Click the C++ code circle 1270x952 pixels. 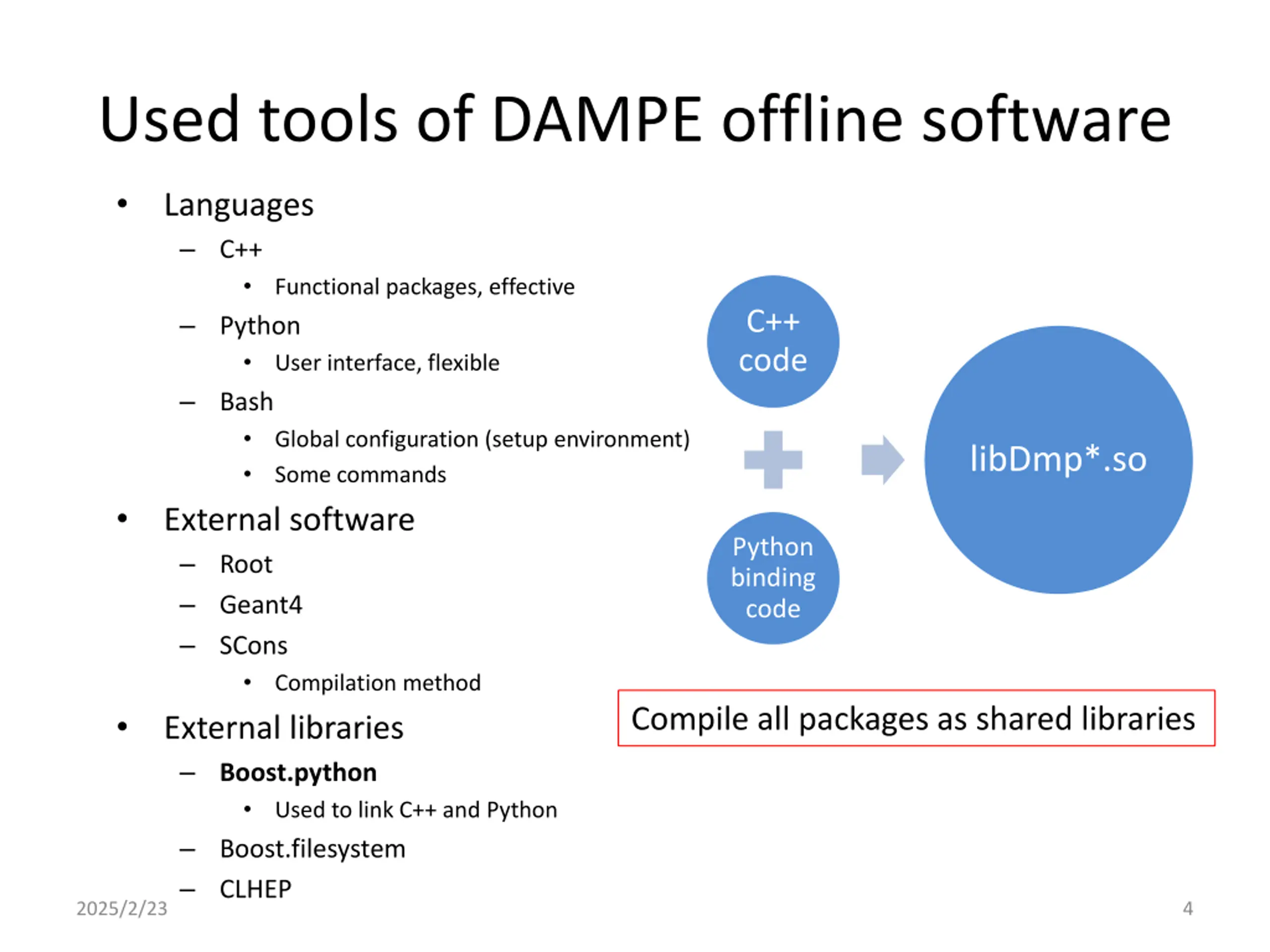point(773,342)
